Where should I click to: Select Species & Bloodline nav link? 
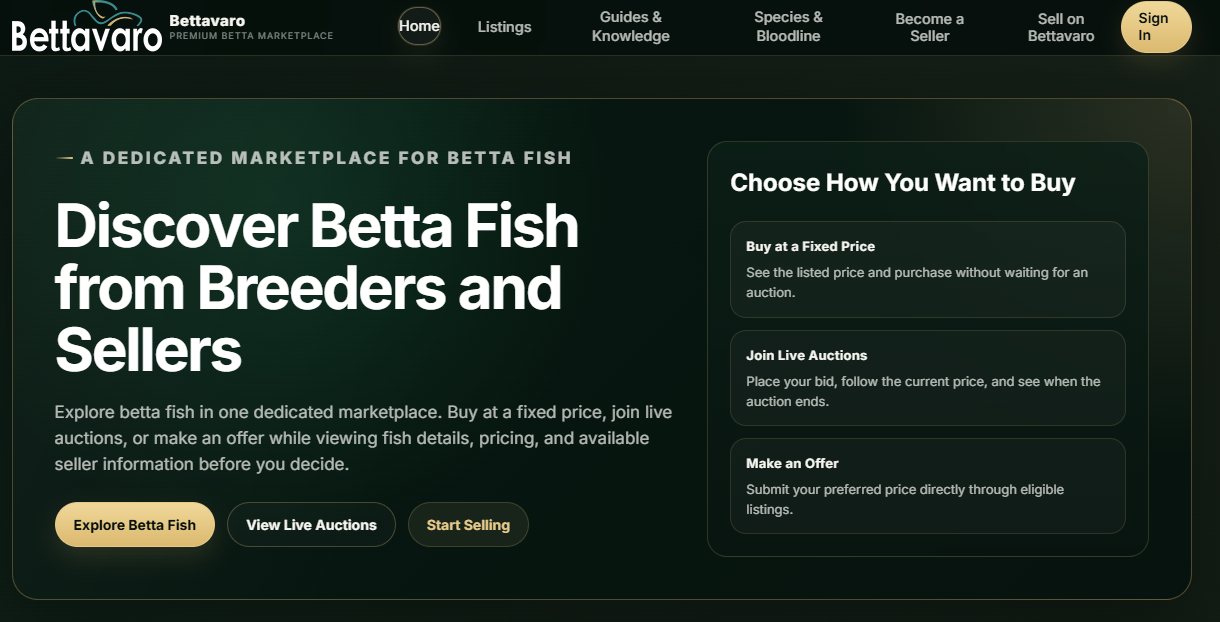(788, 27)
